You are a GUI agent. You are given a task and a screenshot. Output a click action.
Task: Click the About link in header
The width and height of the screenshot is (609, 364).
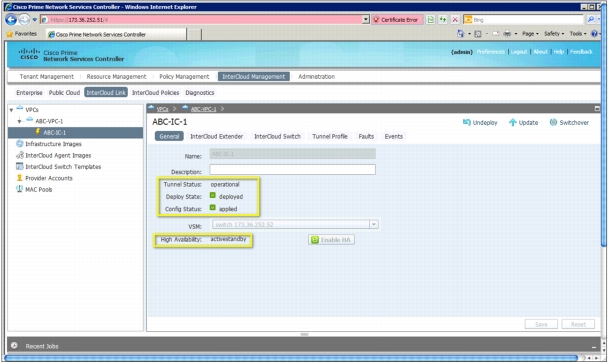pos(540,52)
